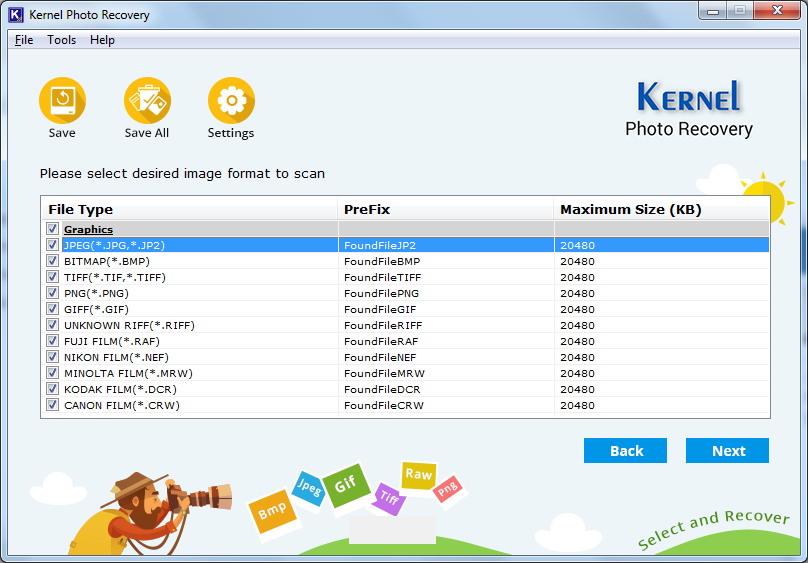Uncheck the BITMAP(*.BMP) checkbox
The width and height of the screenshot is (808, 563).
[x=52, y=261]
